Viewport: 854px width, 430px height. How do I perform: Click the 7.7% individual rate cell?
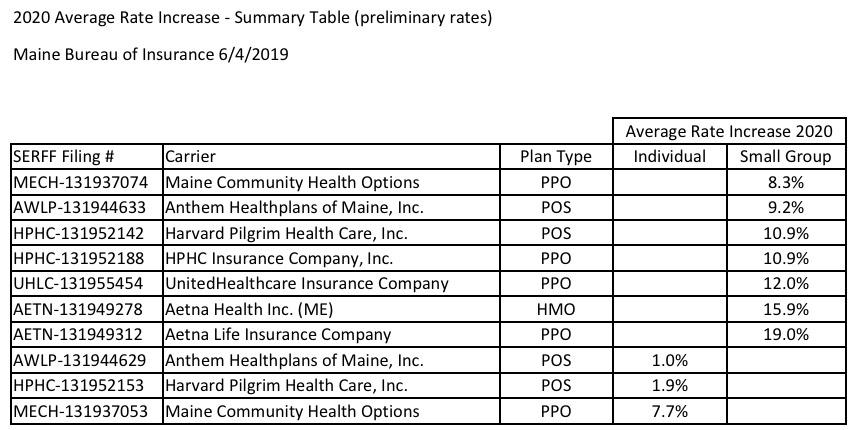669,411
